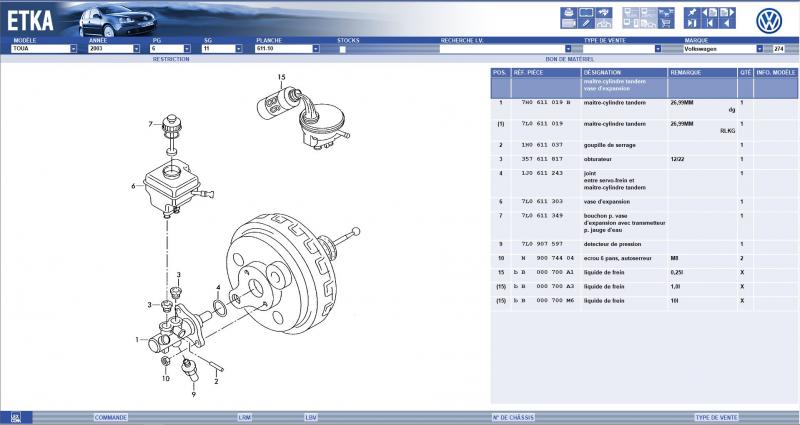Click the Restriction header label
800x425 pixels.
tap(170, 59)
